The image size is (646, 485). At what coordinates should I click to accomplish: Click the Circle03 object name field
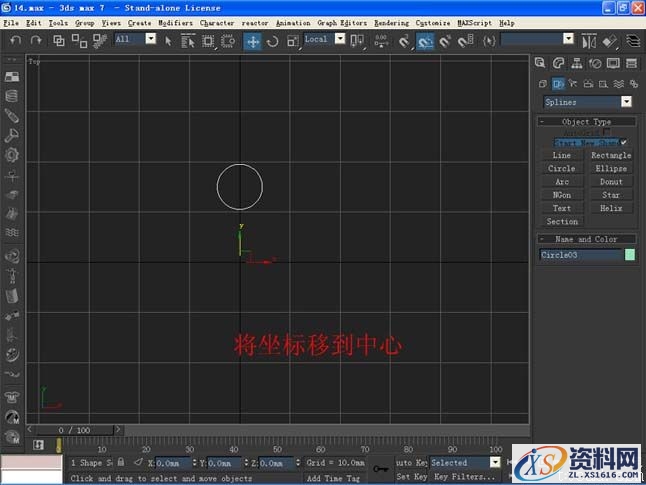[581, 255]
